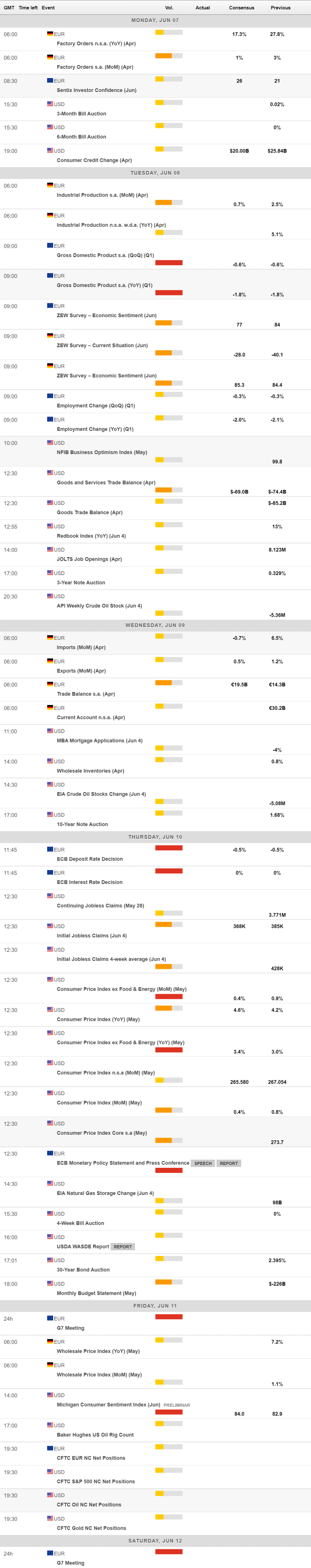Click the red volatility bar for ECB Deposit Rate Decision
Screen dimensions: 311x1568
click(169, 848)
